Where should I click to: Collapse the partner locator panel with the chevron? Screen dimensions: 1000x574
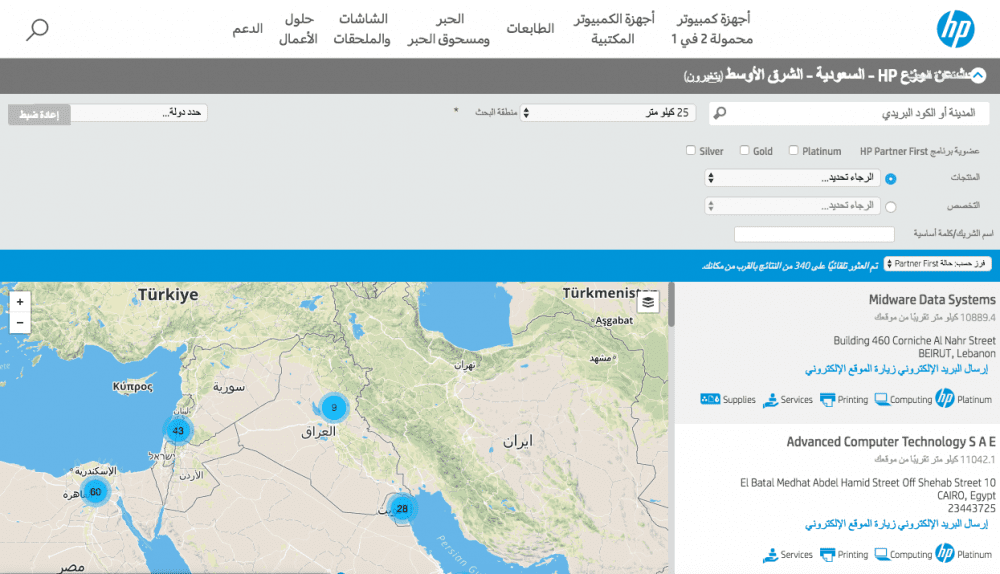[978, 76]
